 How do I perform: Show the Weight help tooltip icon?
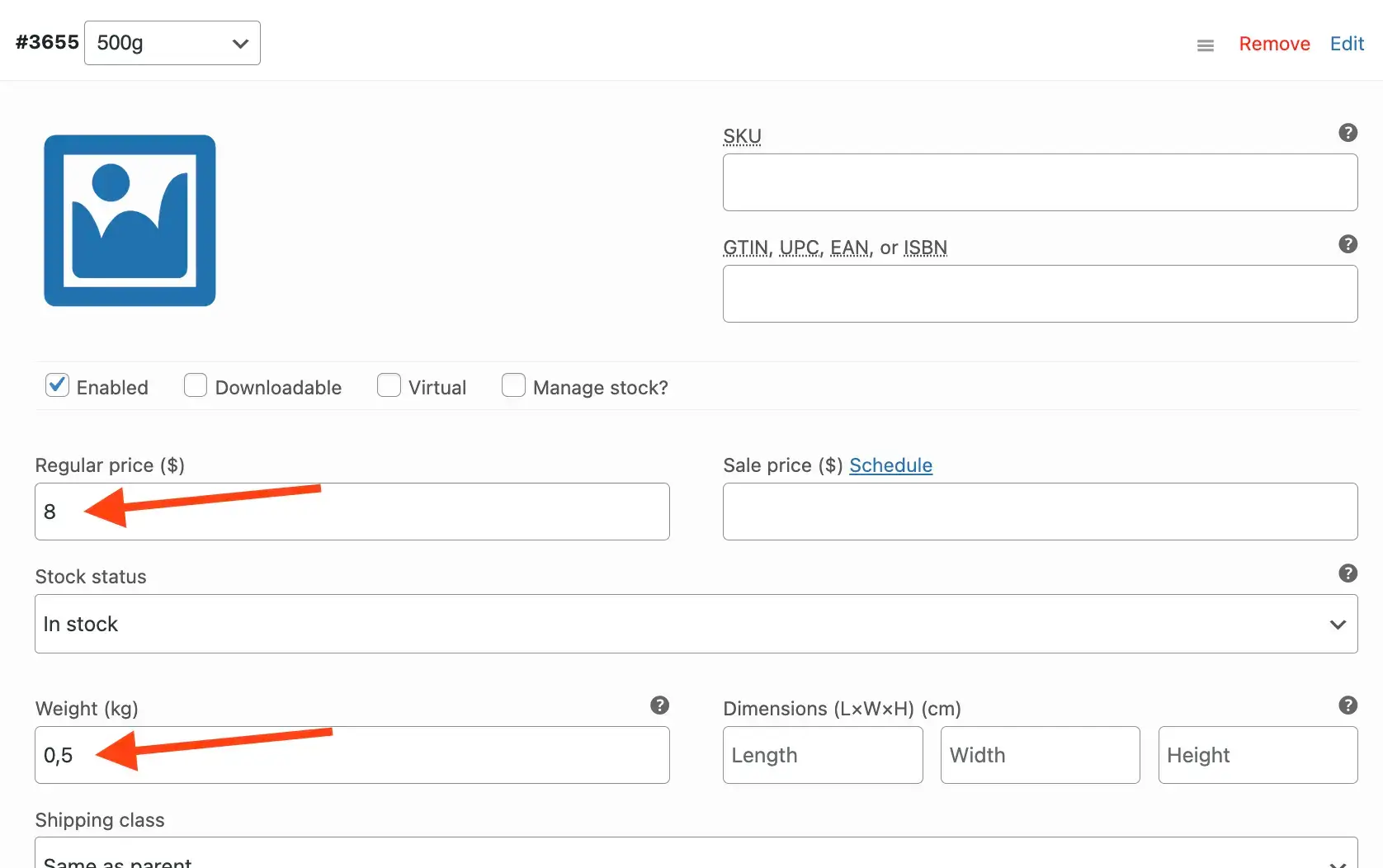tap(659, 705)
